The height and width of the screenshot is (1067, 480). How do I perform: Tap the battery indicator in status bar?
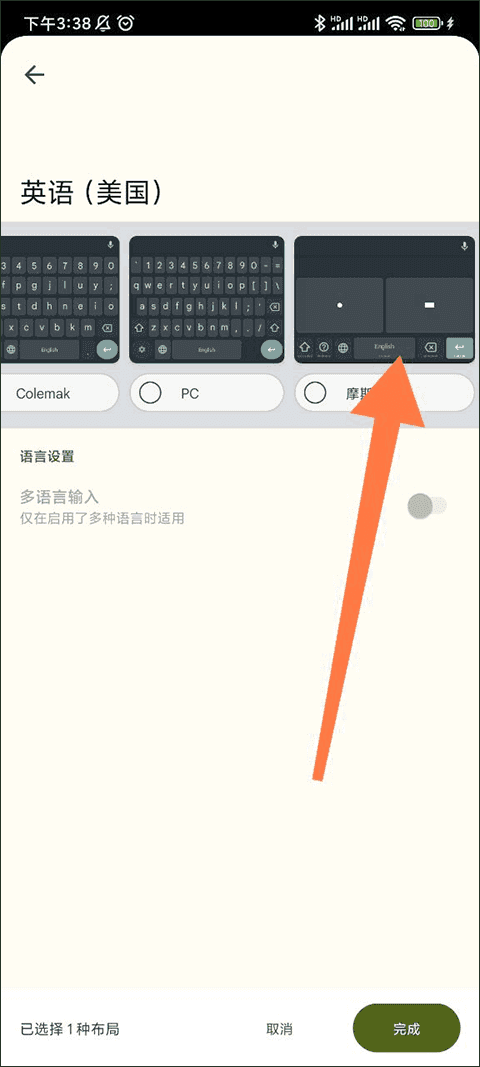[x=427, y=24]
